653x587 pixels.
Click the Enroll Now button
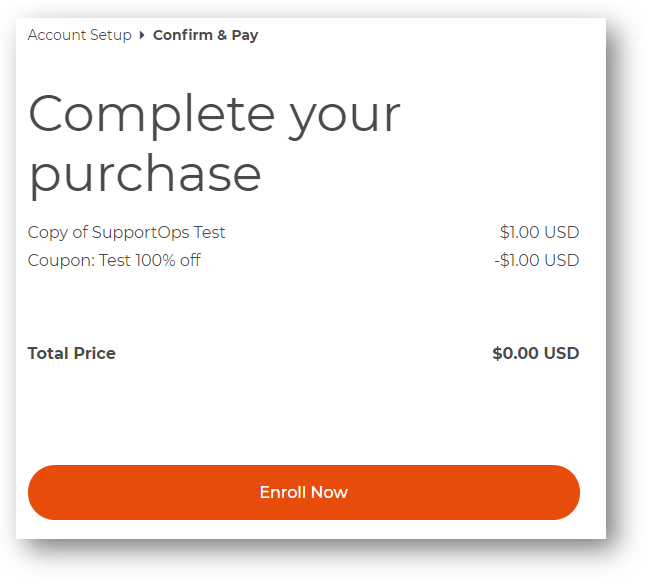pos(303,492)
